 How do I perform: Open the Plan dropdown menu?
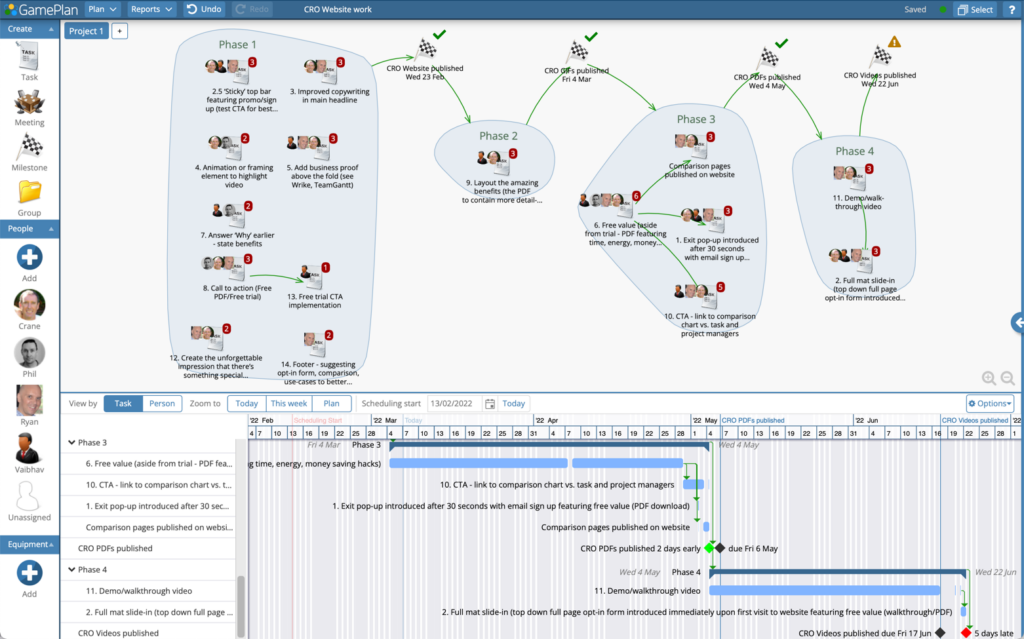tap(102, 9)
